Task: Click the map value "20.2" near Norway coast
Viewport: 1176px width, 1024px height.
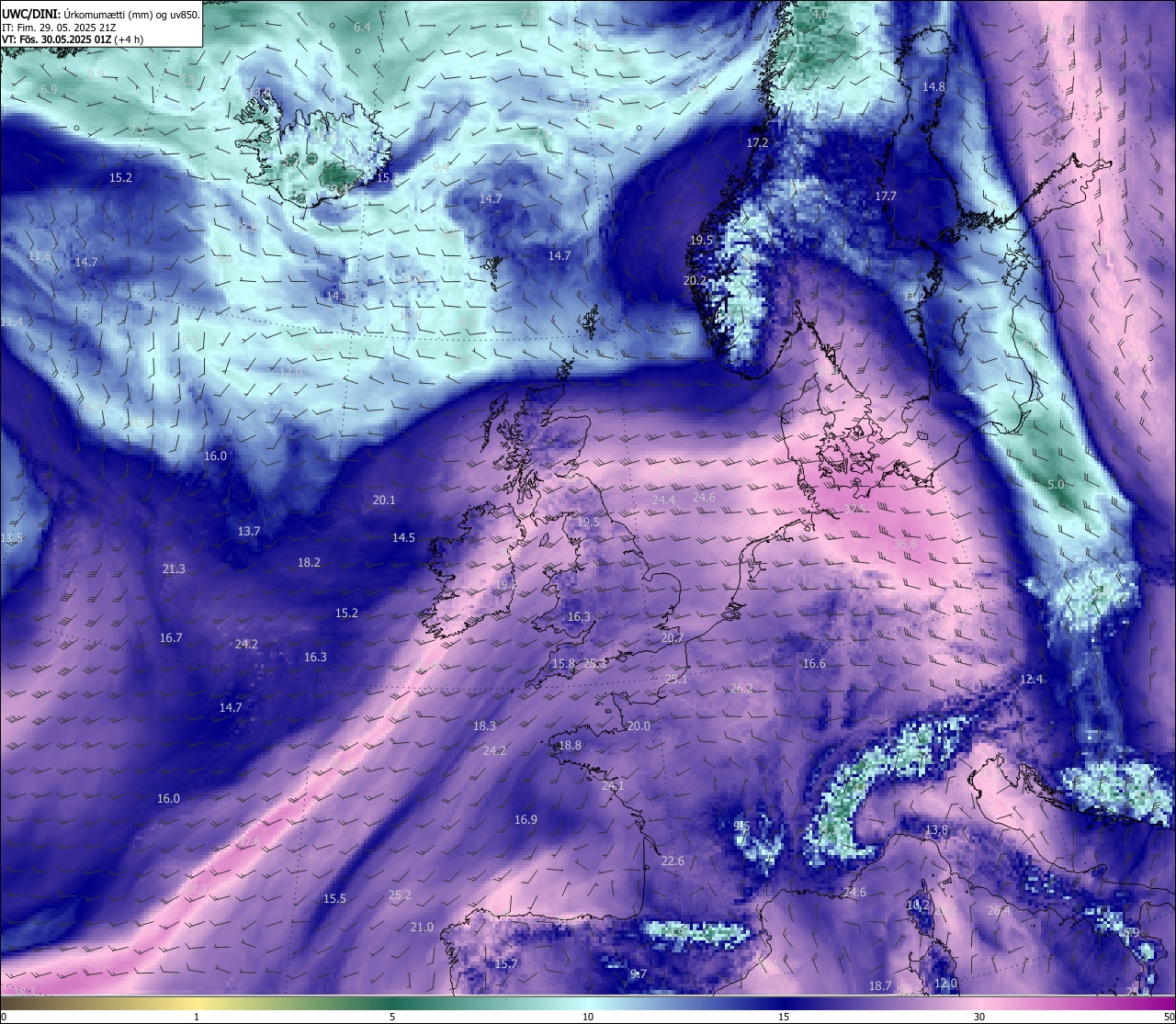Action: 695,280
